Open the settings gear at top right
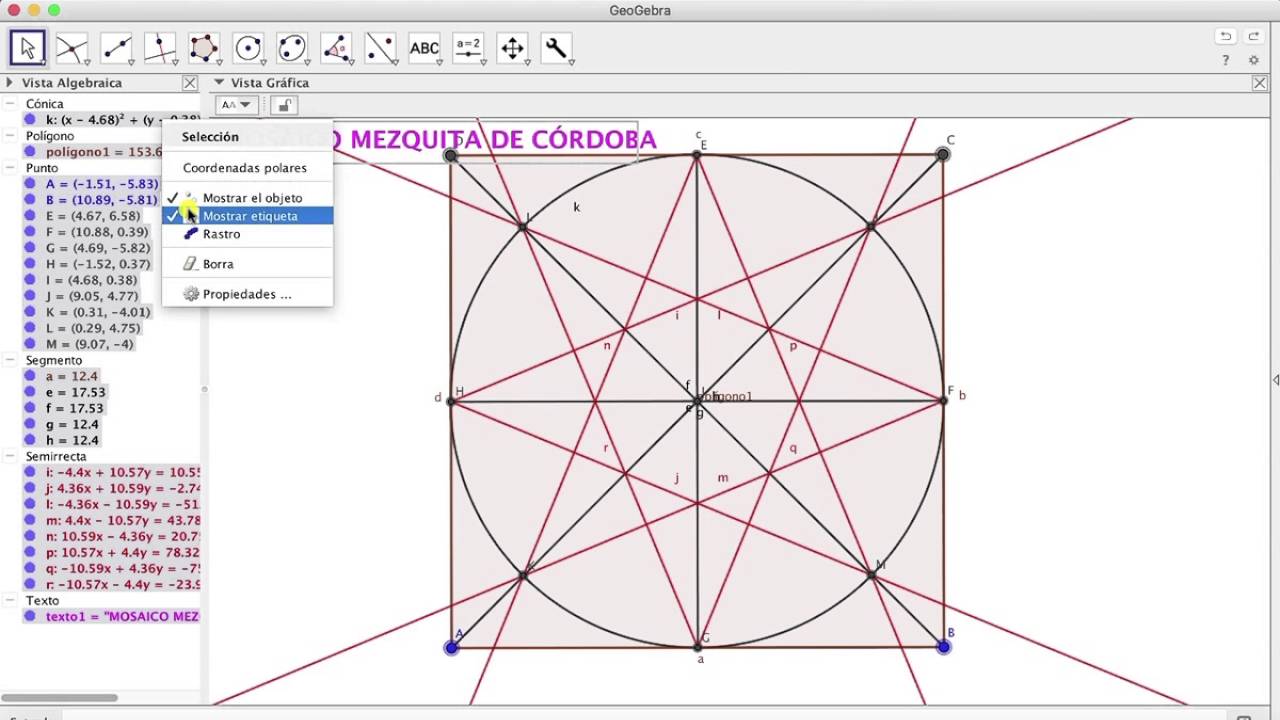1280x720 pixels. click(1254, 60)
